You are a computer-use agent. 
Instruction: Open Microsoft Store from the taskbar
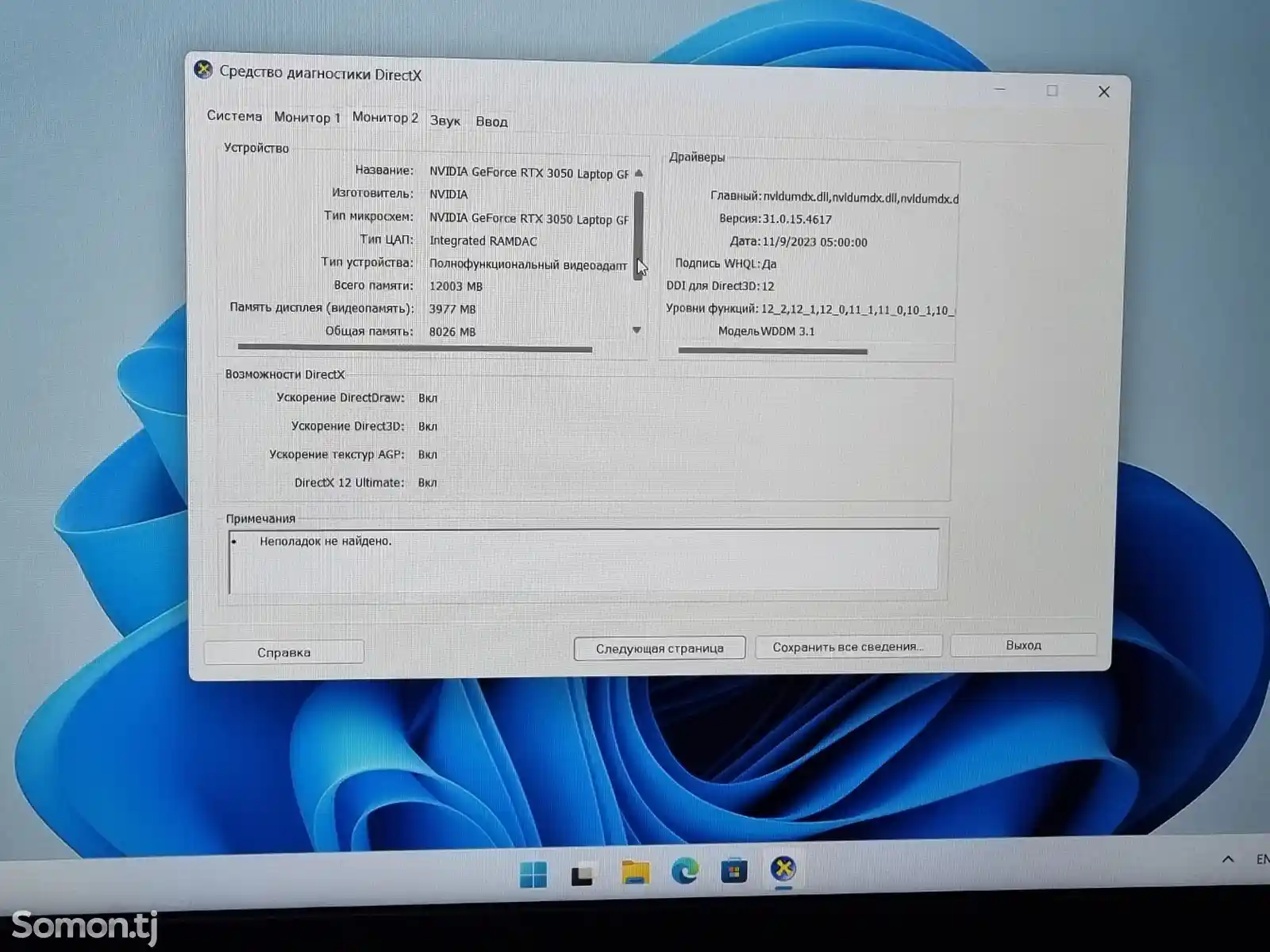734,871
